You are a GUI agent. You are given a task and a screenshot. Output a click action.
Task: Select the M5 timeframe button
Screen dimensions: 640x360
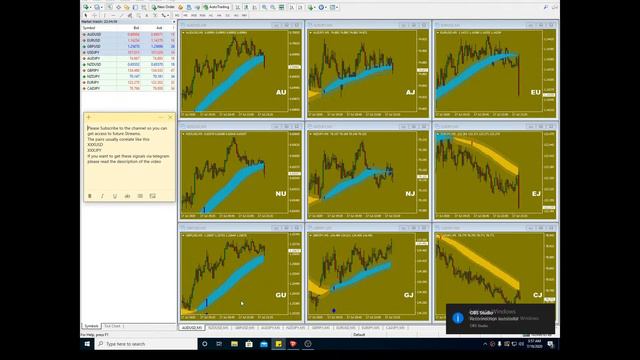coord(185,15)
